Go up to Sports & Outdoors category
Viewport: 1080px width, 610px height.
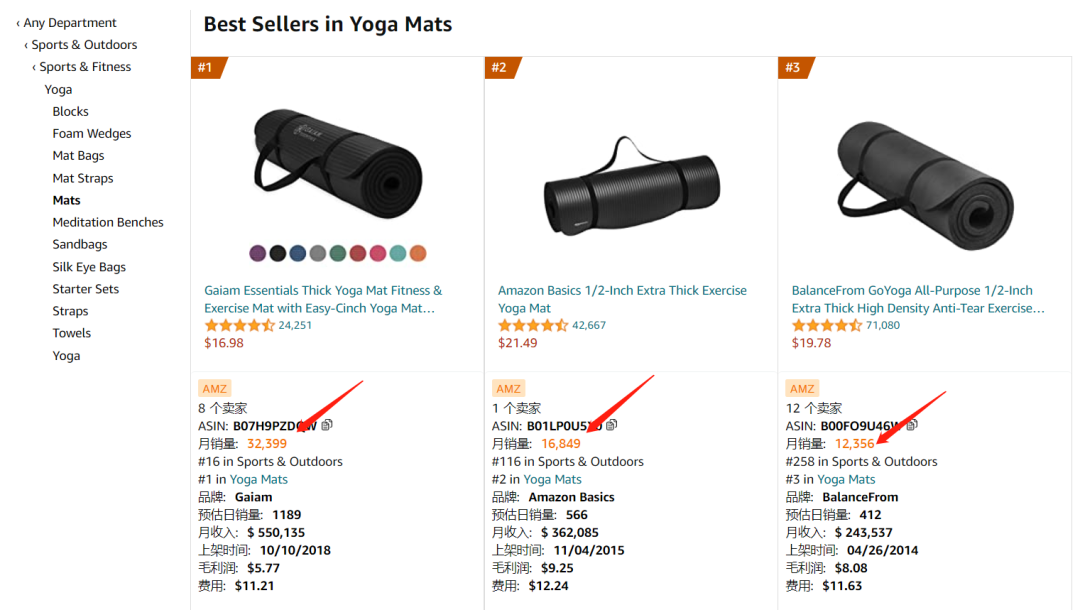81,45
